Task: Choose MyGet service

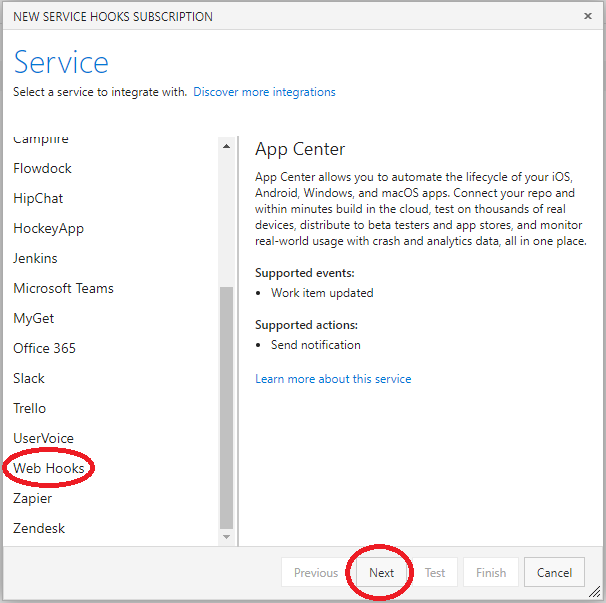Action: pos(34,319)
